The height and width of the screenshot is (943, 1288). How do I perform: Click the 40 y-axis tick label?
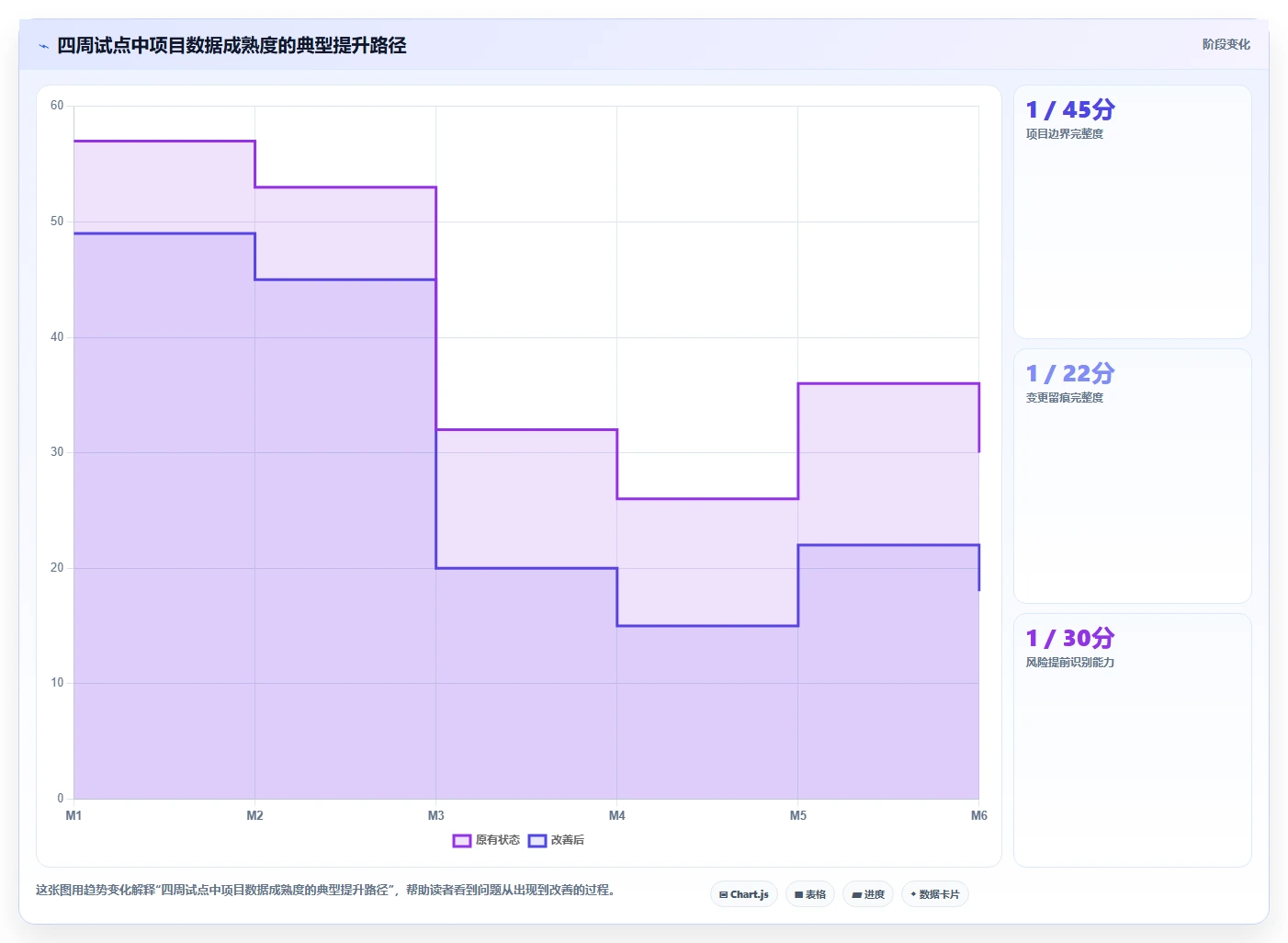[57, 337]
